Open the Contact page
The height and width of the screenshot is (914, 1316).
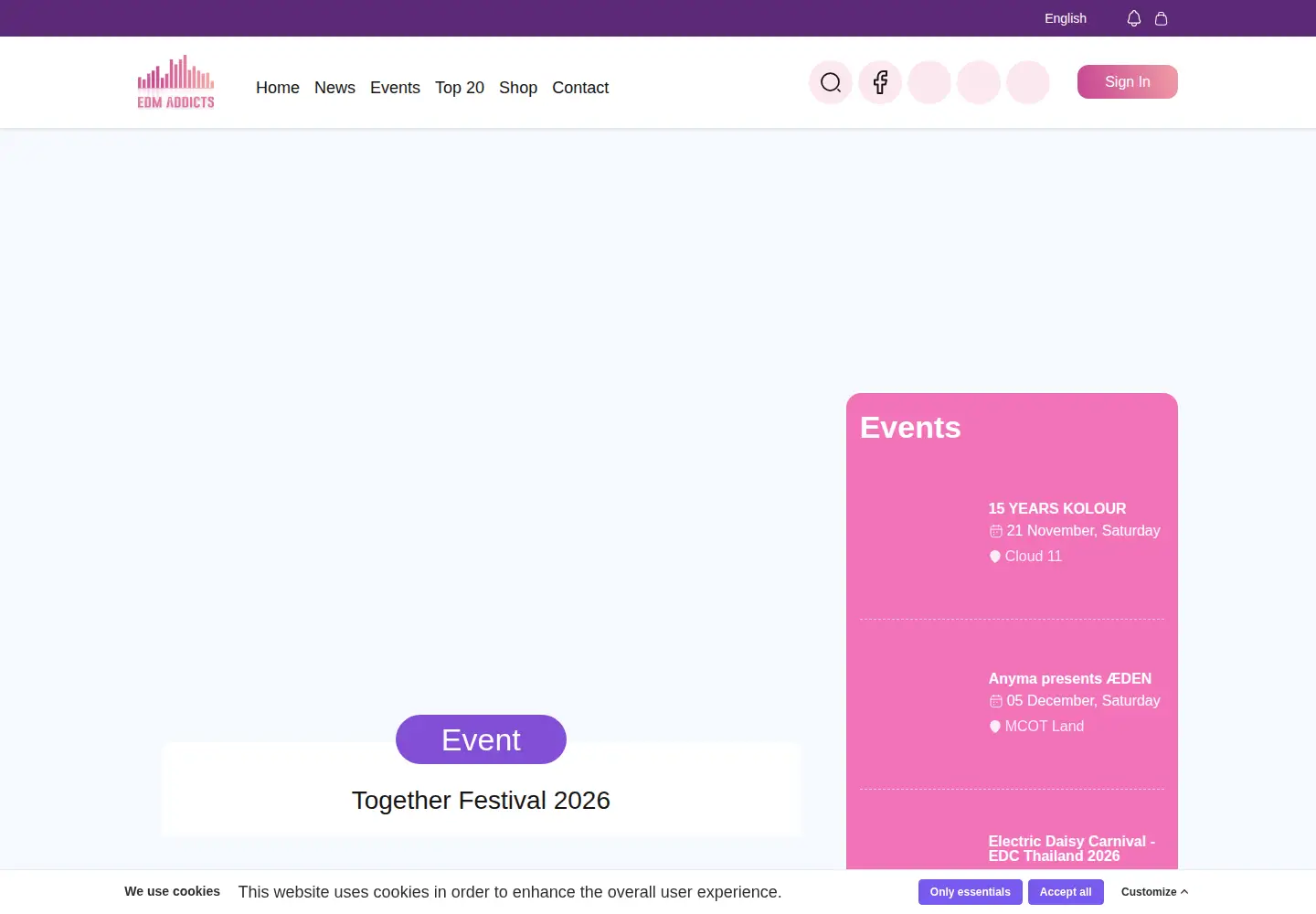580,88
